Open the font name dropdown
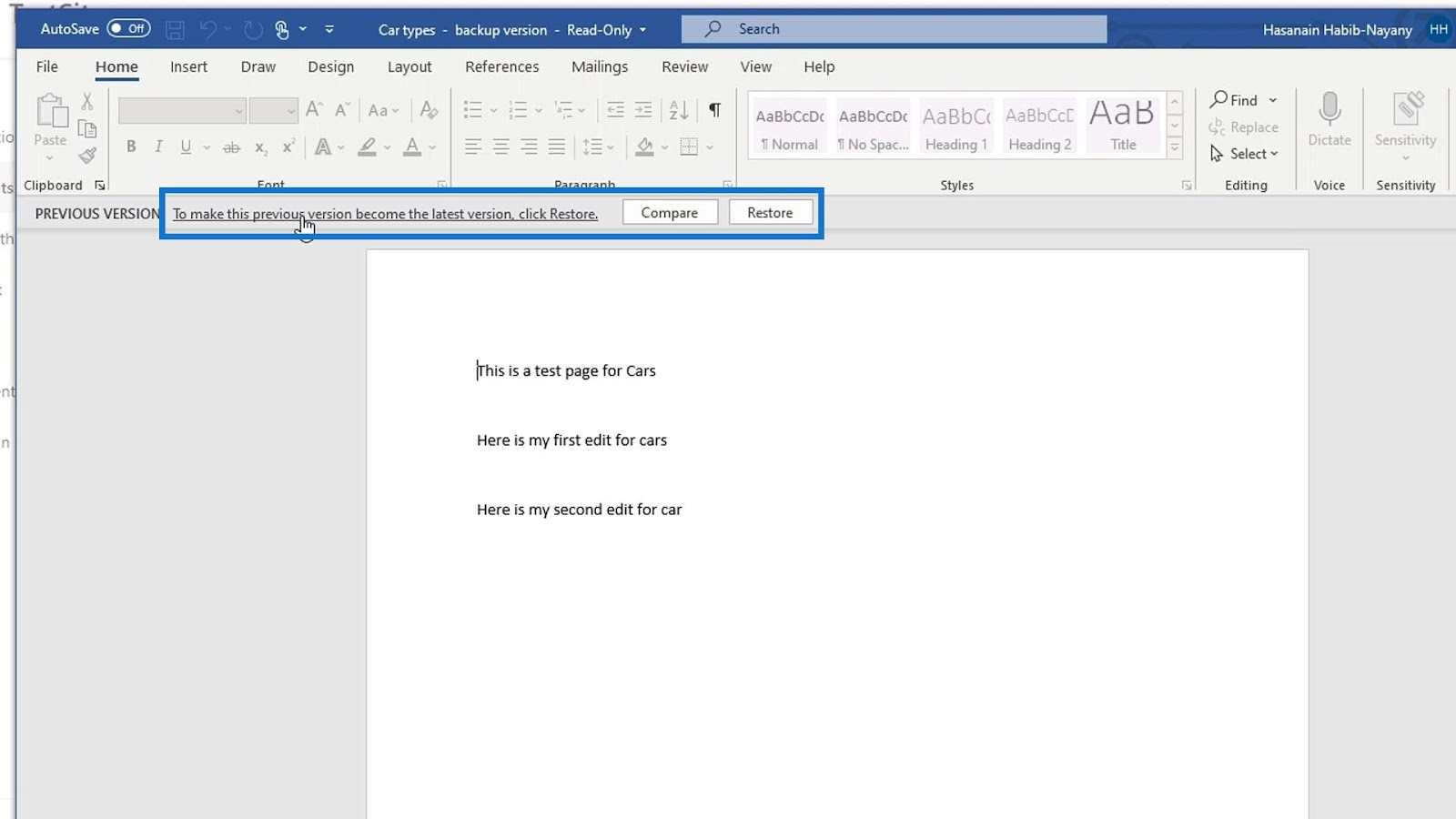 (x=238, y=111)
